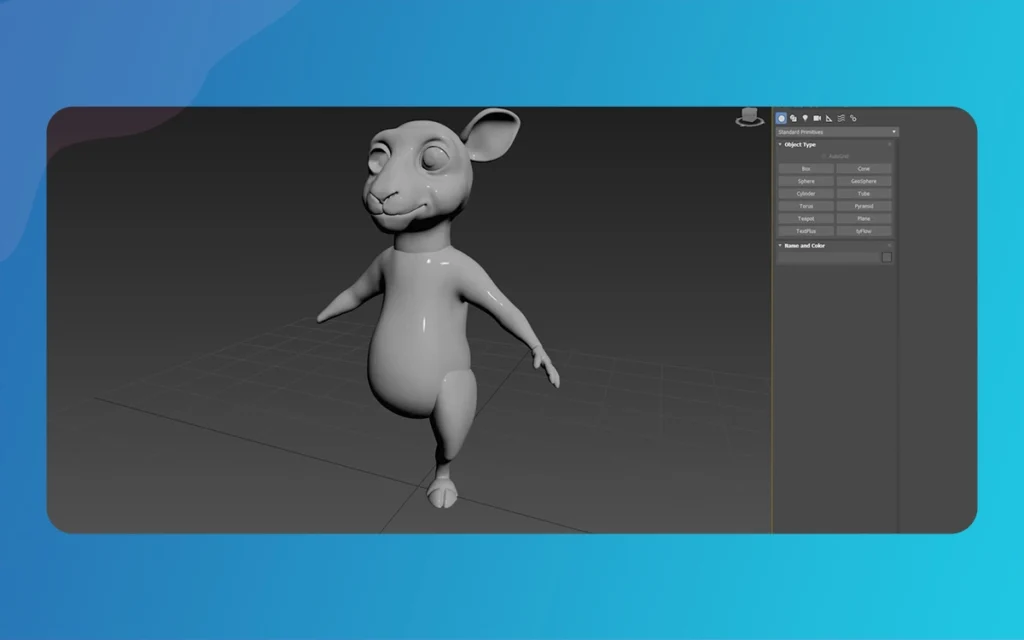Viewport: 1024px width, 640px height.
Task: Collapse the Object Type rollout
Action: [782, 143]
